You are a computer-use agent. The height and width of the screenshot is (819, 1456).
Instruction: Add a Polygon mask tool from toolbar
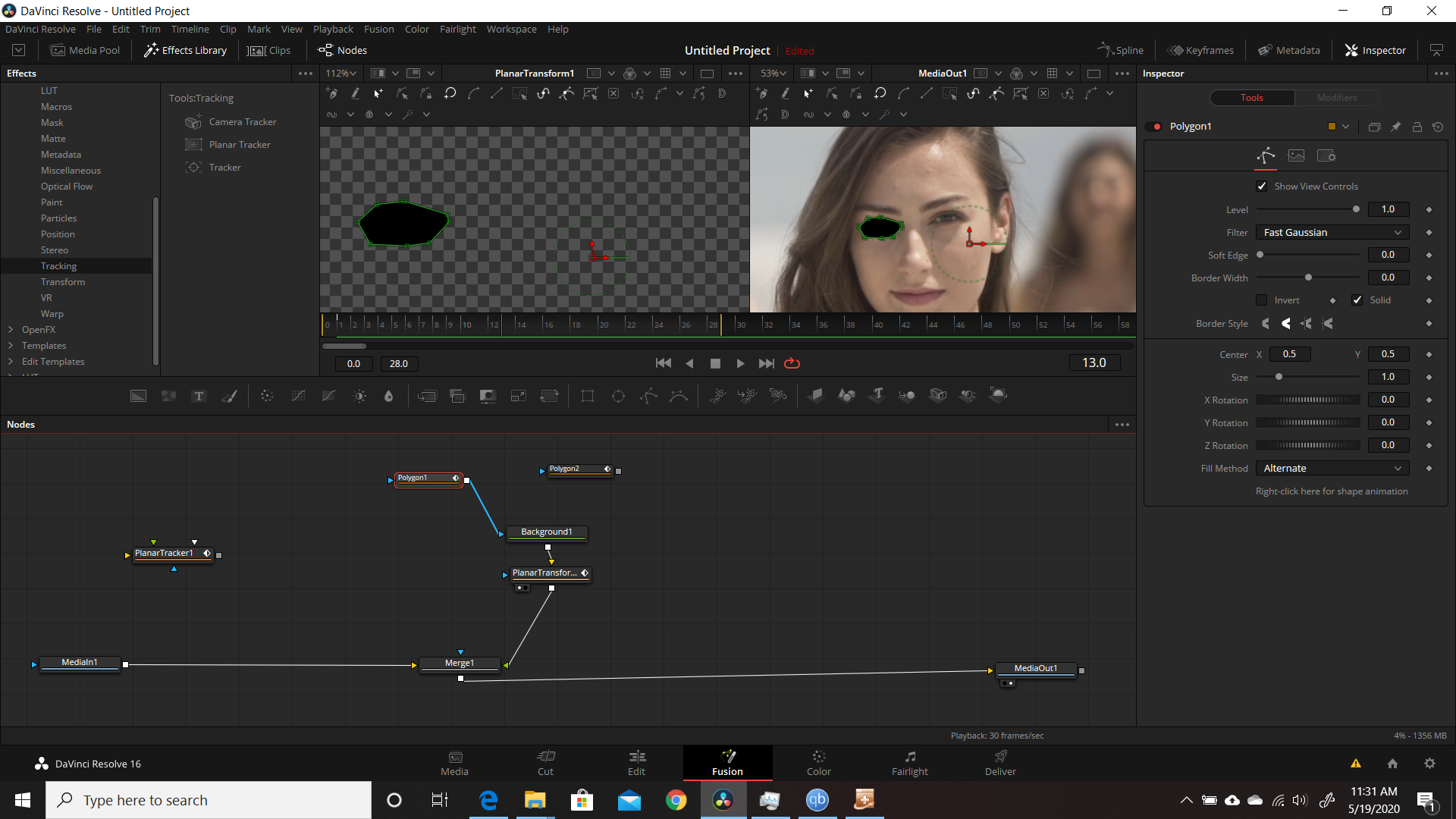click(x=649, y=396)
